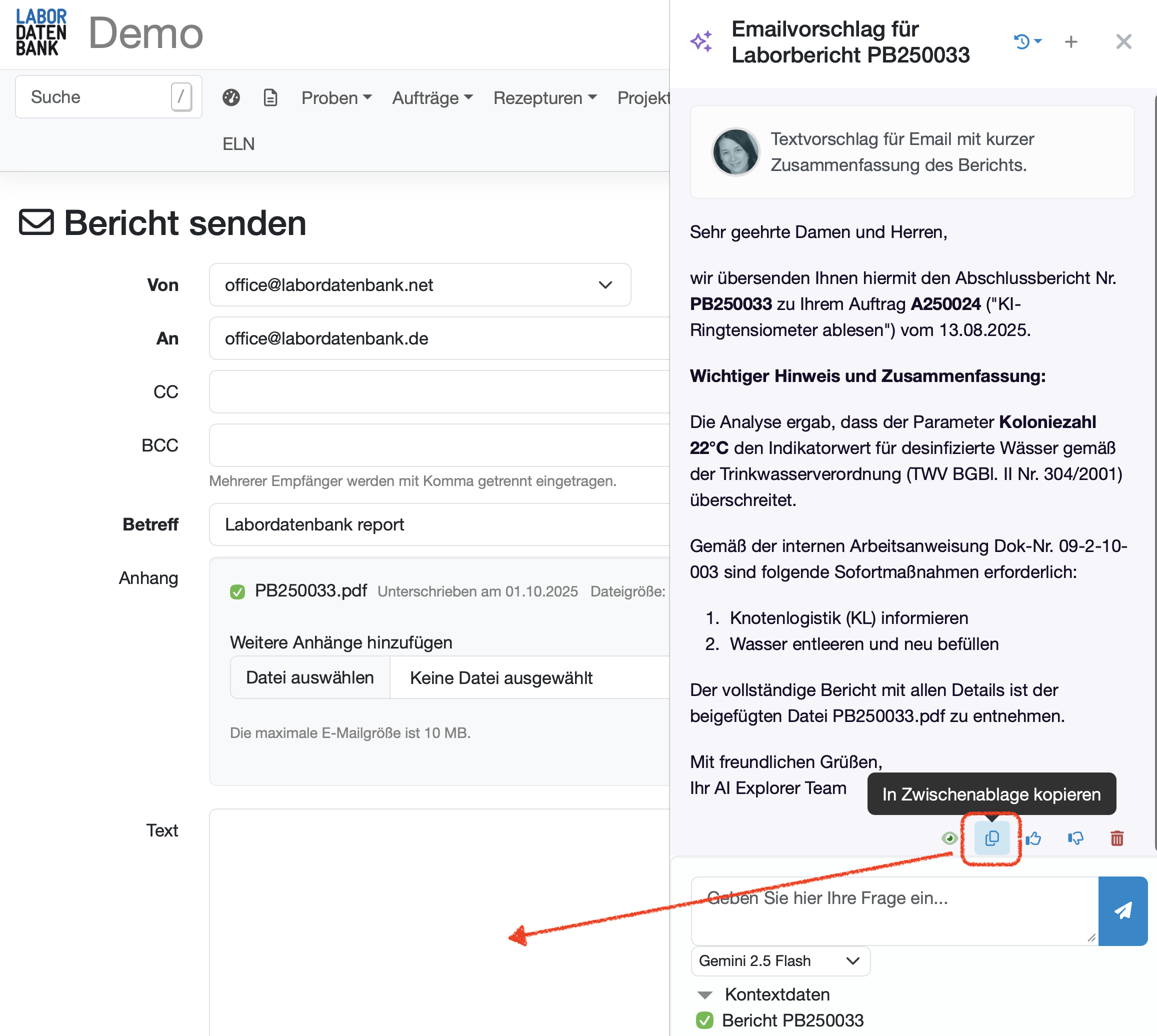Screen dimensions: 1157x1036
Task: Click the document icon in navbar
Action: click(x=271, y=98)
